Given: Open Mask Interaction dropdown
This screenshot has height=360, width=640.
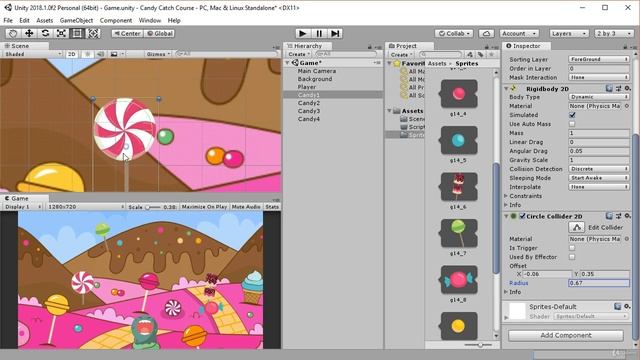Looking at the screenshot, I should (x=599, y=77).
